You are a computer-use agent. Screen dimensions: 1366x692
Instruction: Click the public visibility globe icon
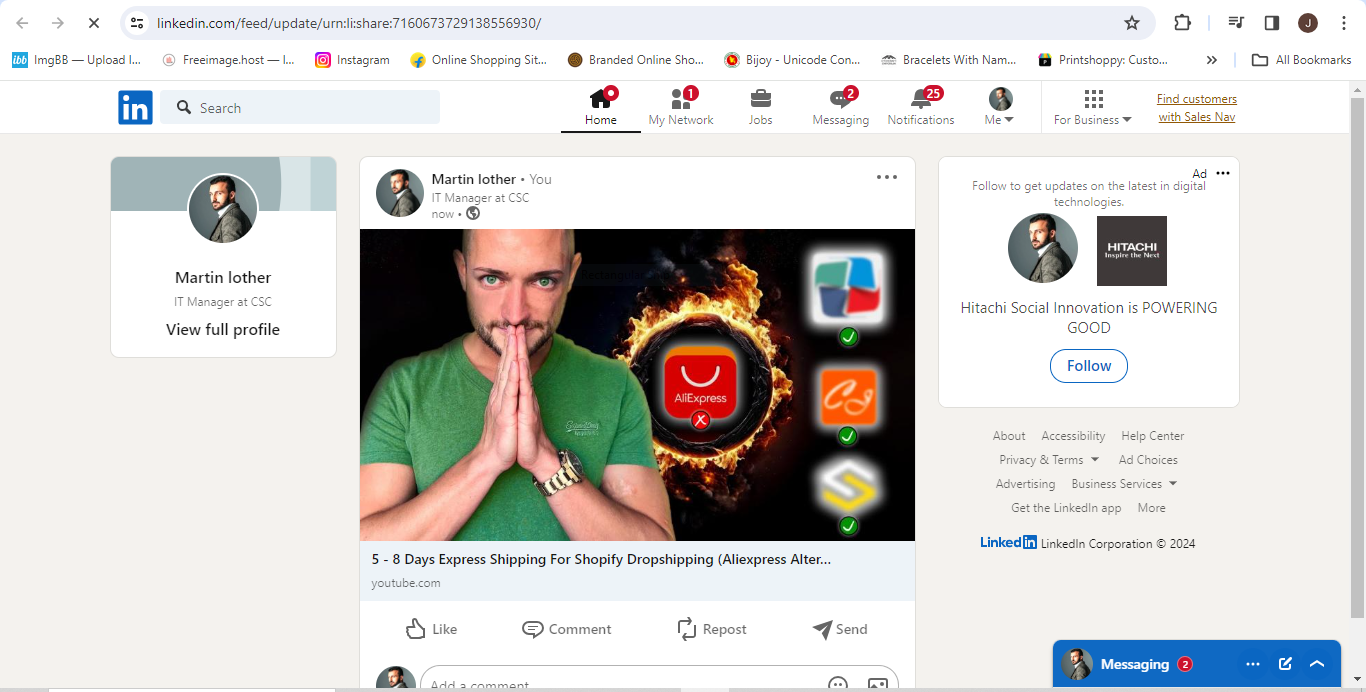click(473, 213)
